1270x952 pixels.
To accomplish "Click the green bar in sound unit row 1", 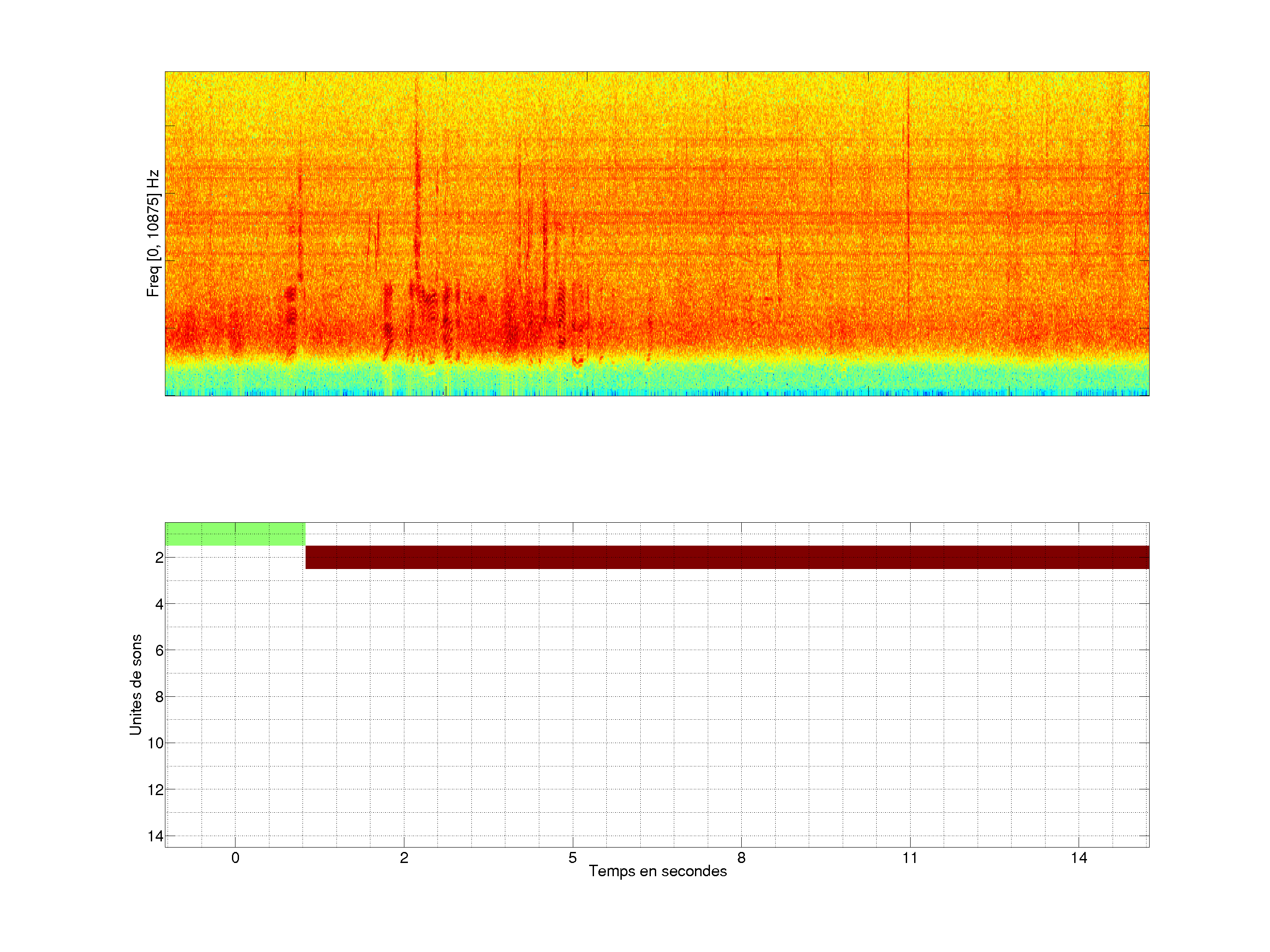I will click(x=235, y=534).
